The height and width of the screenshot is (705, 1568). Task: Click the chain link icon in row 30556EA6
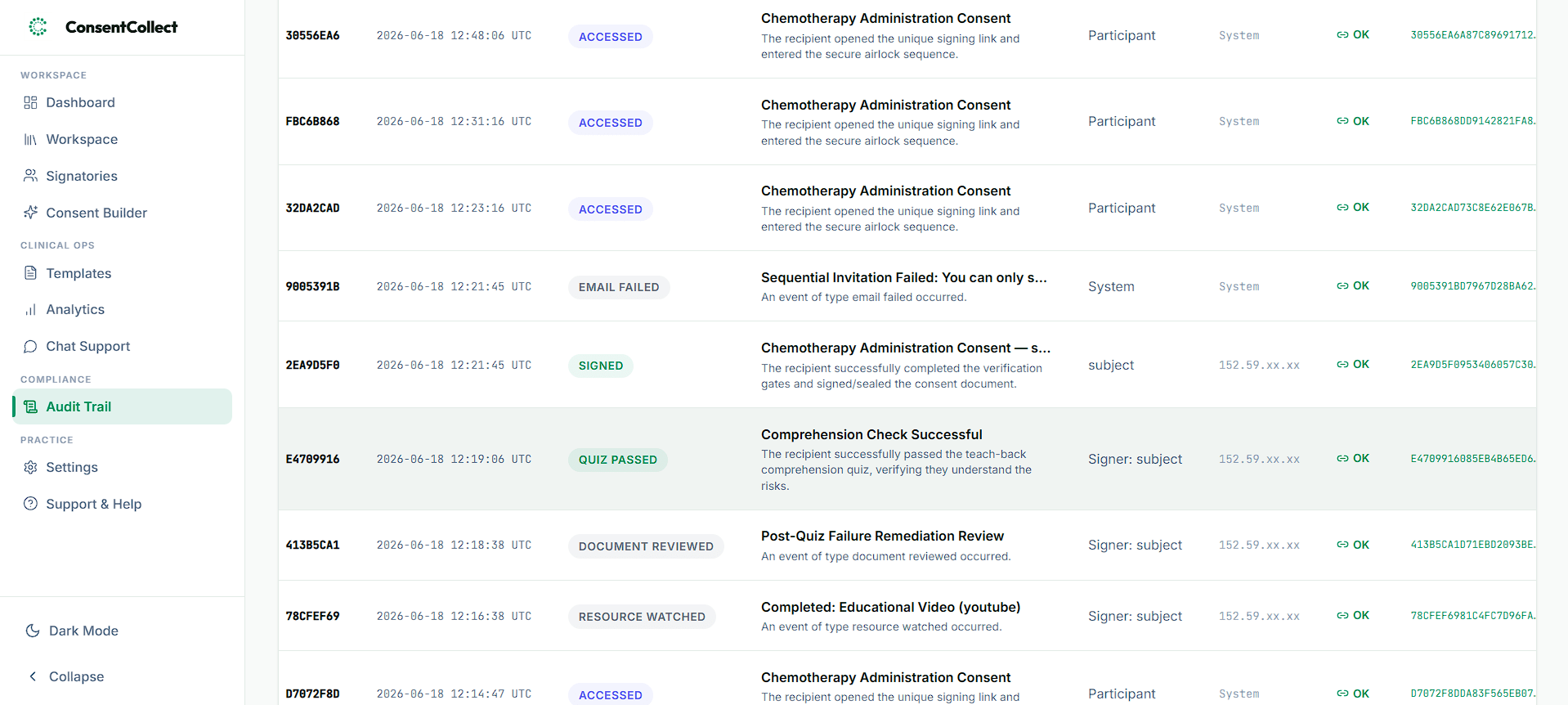(1342, 34)
